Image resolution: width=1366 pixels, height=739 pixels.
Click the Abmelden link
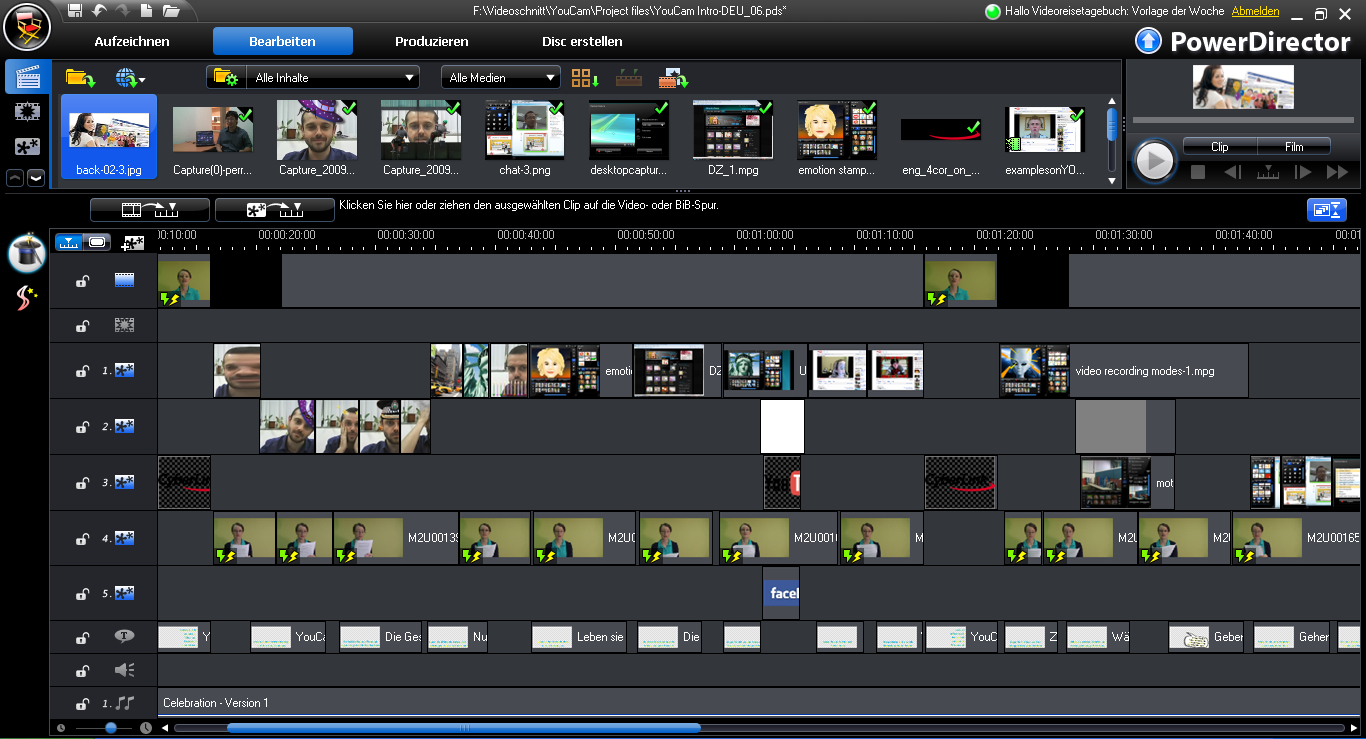click(x=1256, y=12)
